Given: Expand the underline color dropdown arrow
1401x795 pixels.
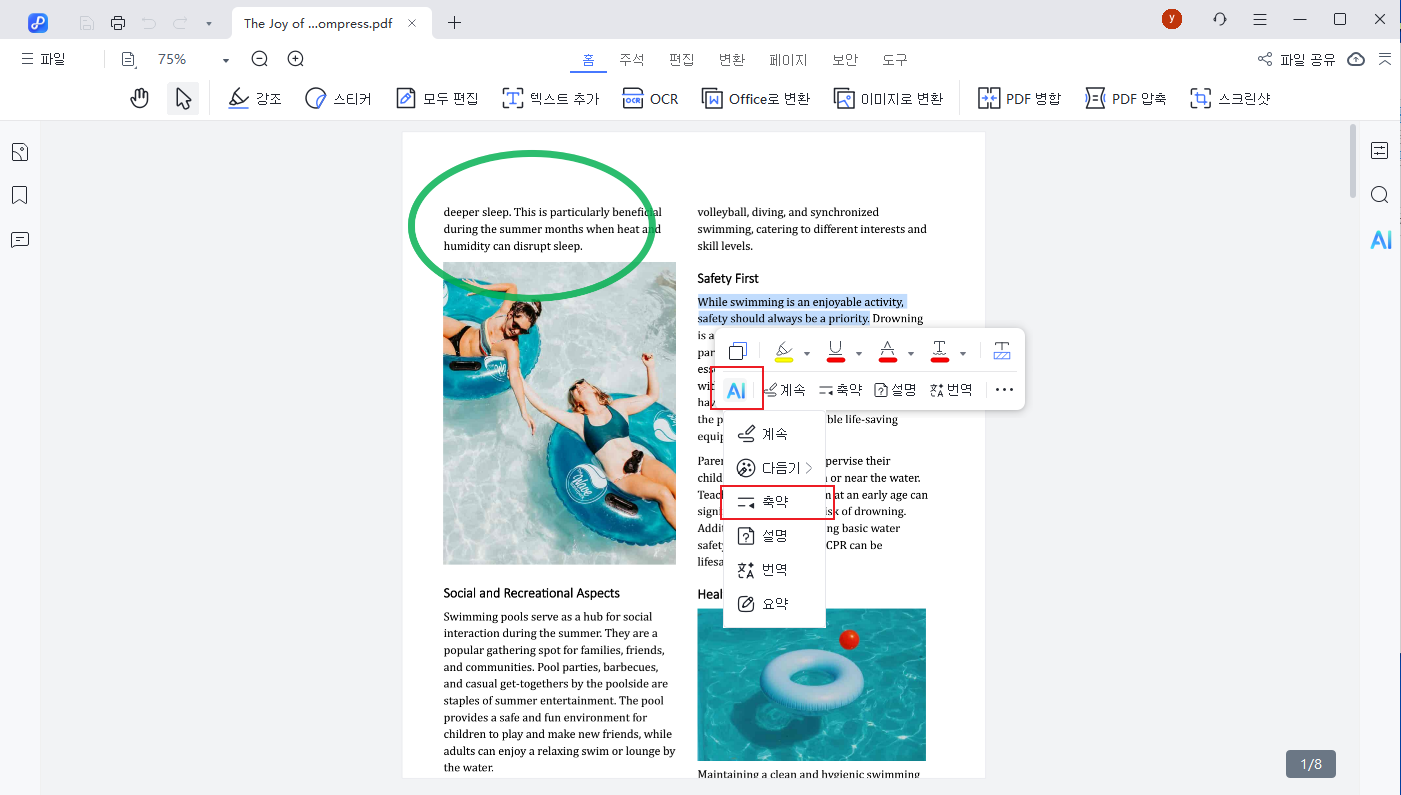Looking at the screenshot, I should [x=859, y=353].
